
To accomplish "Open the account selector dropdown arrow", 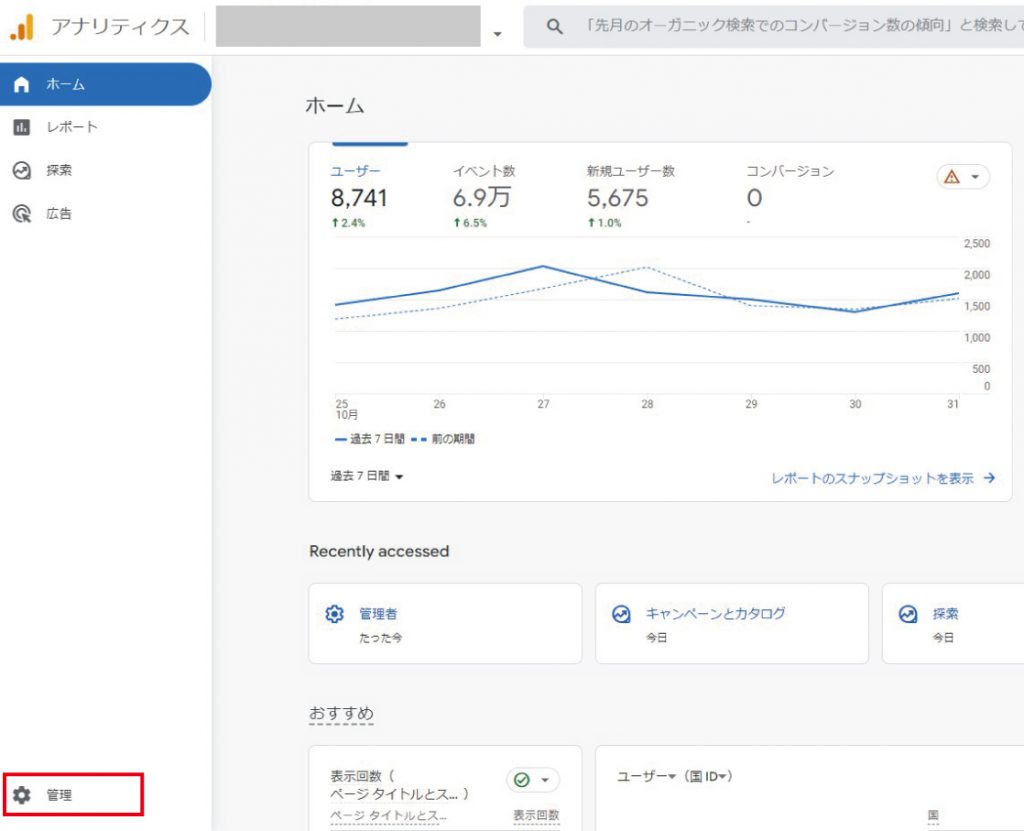I will point(498,33).
